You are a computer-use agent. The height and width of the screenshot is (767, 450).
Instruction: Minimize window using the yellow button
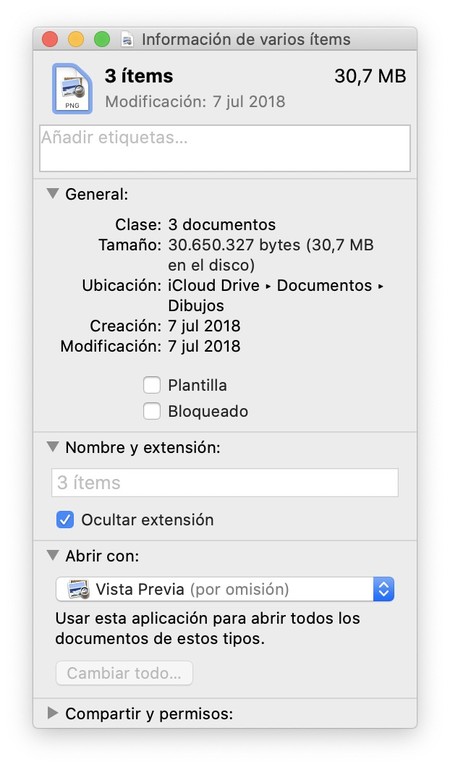[76, 39]
